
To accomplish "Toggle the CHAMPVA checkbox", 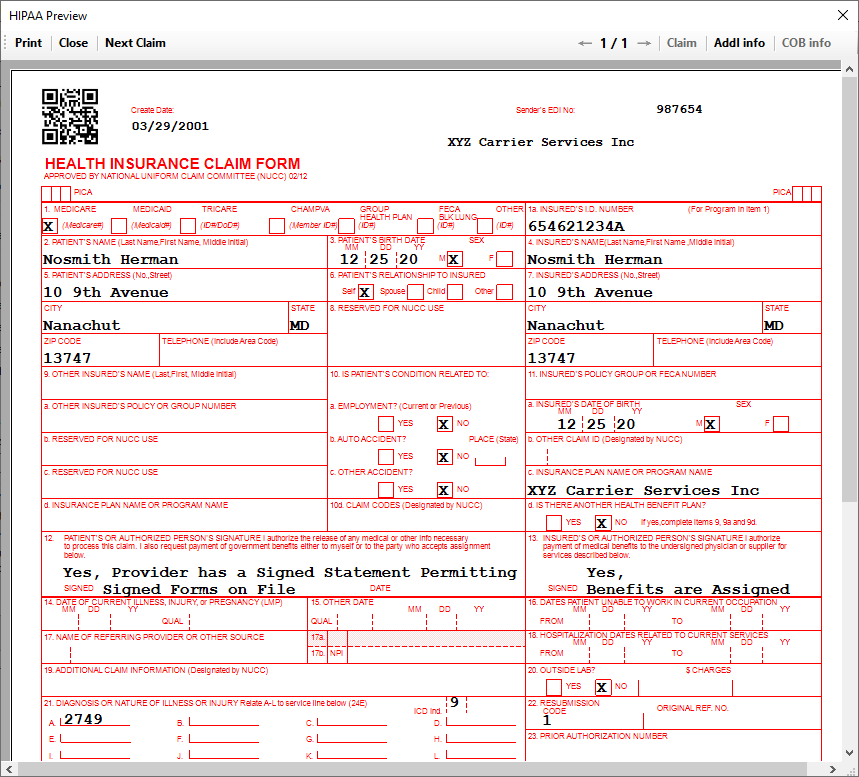I will 277,226.
